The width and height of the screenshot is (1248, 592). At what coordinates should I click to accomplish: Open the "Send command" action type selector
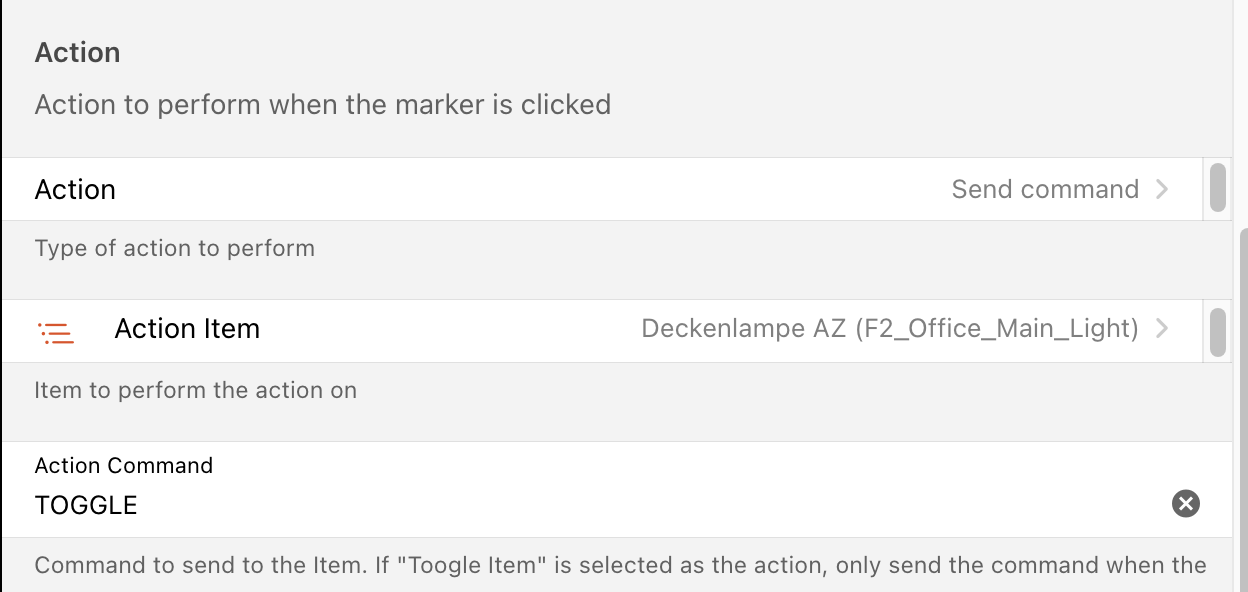point(1045,189)
